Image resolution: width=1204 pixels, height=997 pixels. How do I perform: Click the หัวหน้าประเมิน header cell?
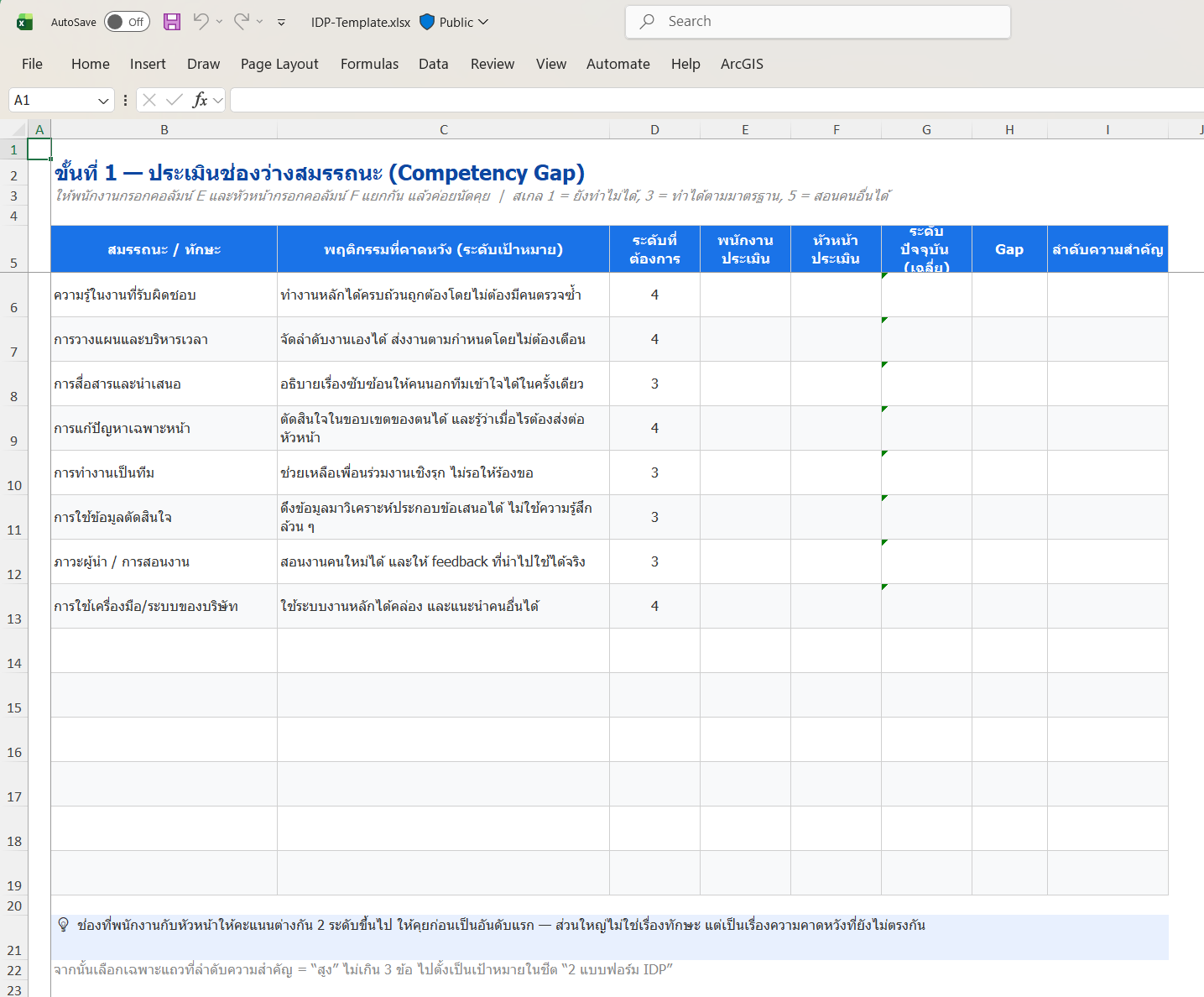[x=836, y=249]
